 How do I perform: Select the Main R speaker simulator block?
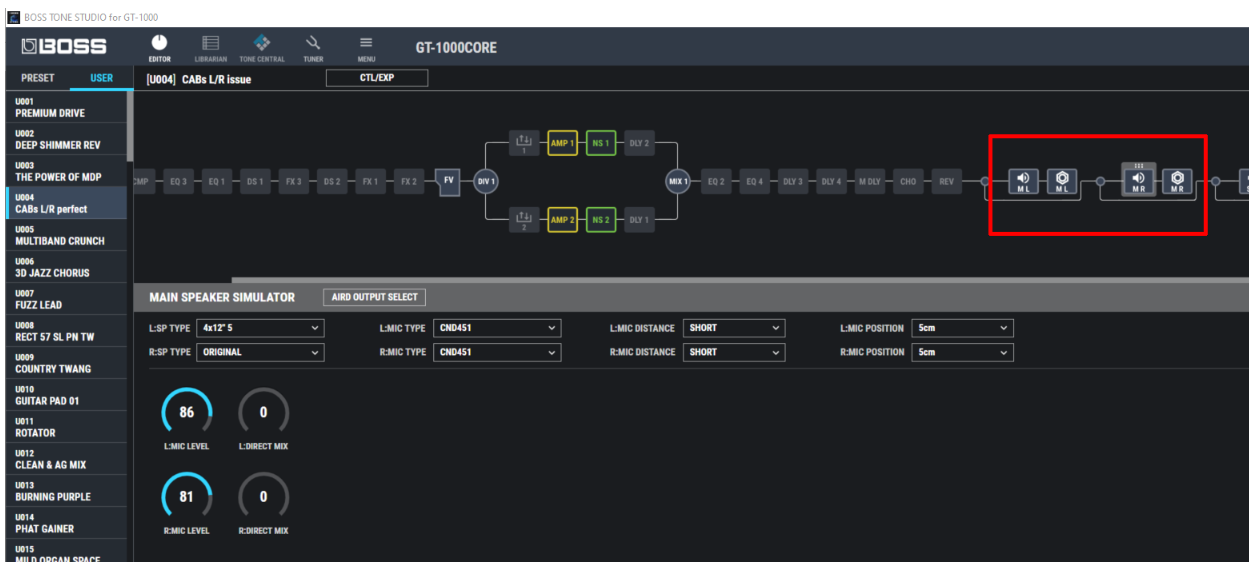(1138, 181)
